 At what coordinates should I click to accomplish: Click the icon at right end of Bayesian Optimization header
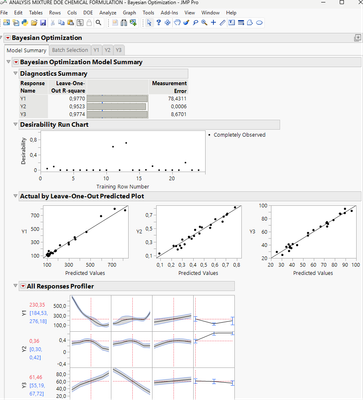pos(358,38)
